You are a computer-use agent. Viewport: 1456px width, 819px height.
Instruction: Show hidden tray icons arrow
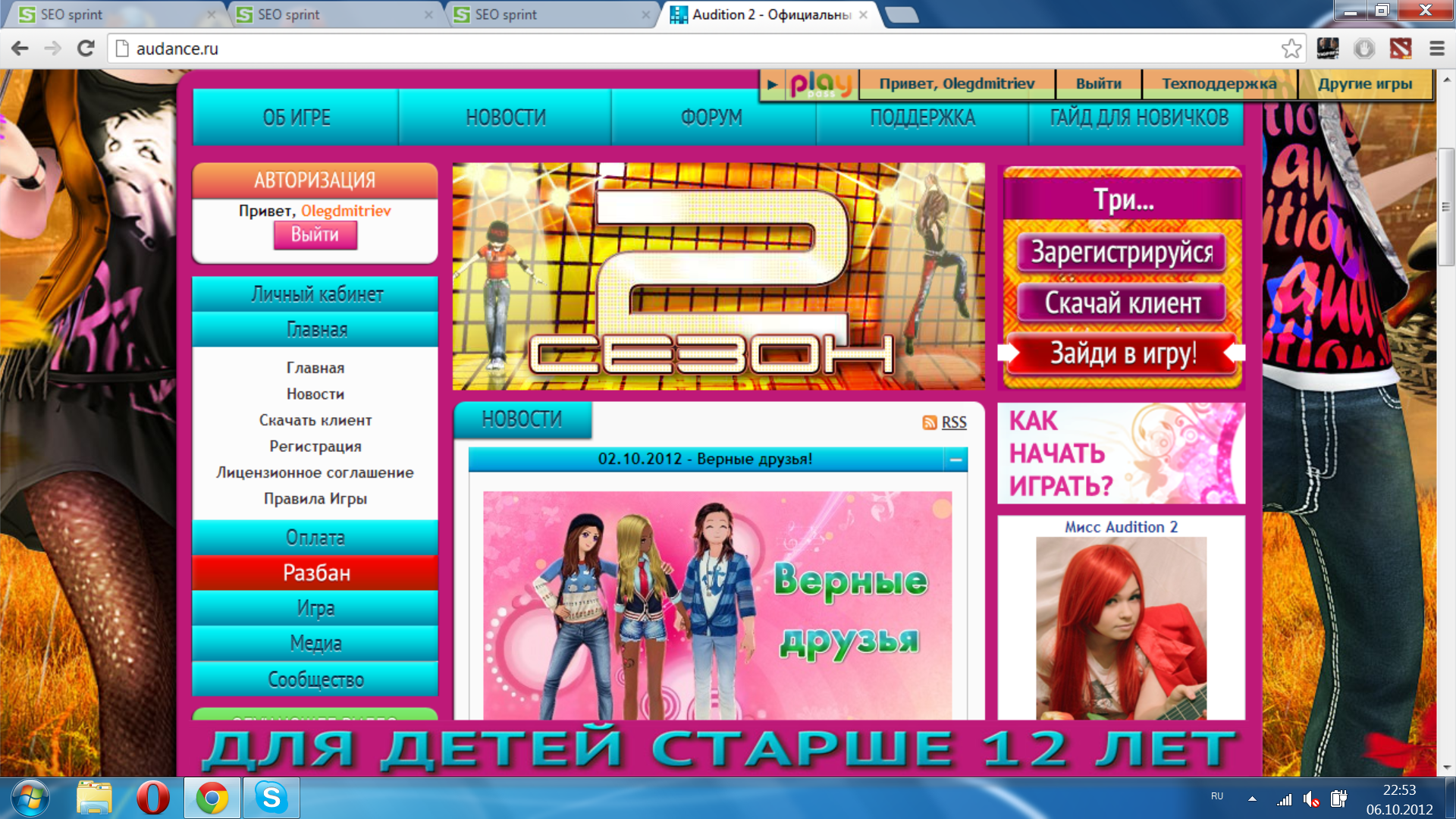tap(1252, 799)
